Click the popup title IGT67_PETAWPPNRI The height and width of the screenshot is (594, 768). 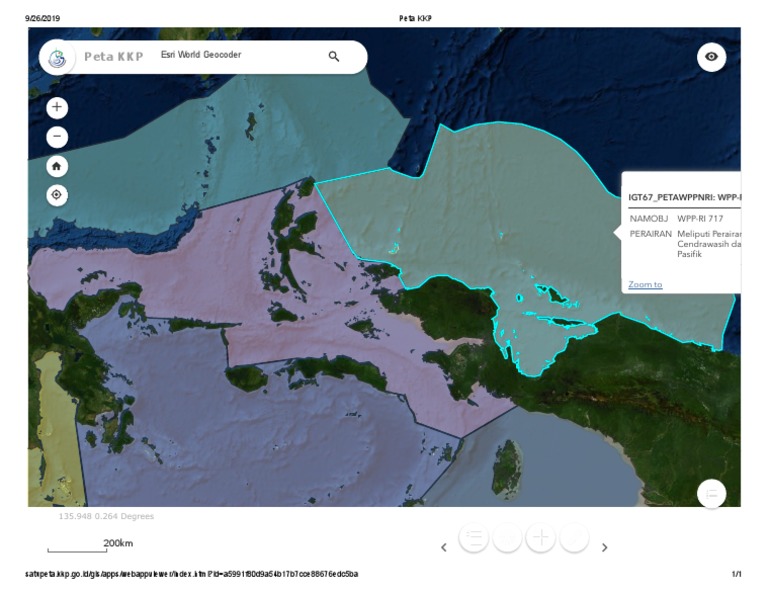pos(684,197)
